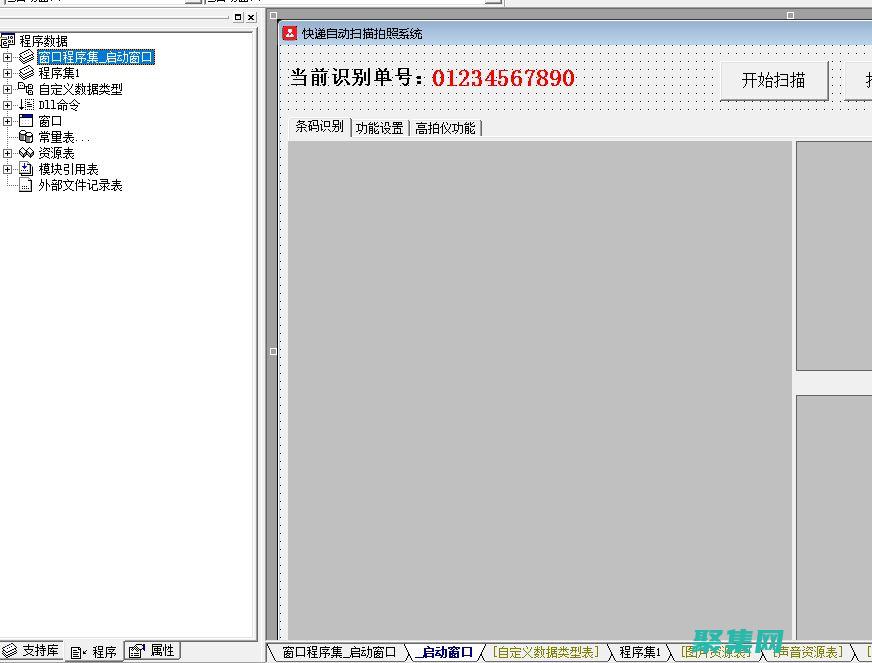872x663 pixels.
Task: Click the 资源表 icon in tree
Action: pos(26,153)
